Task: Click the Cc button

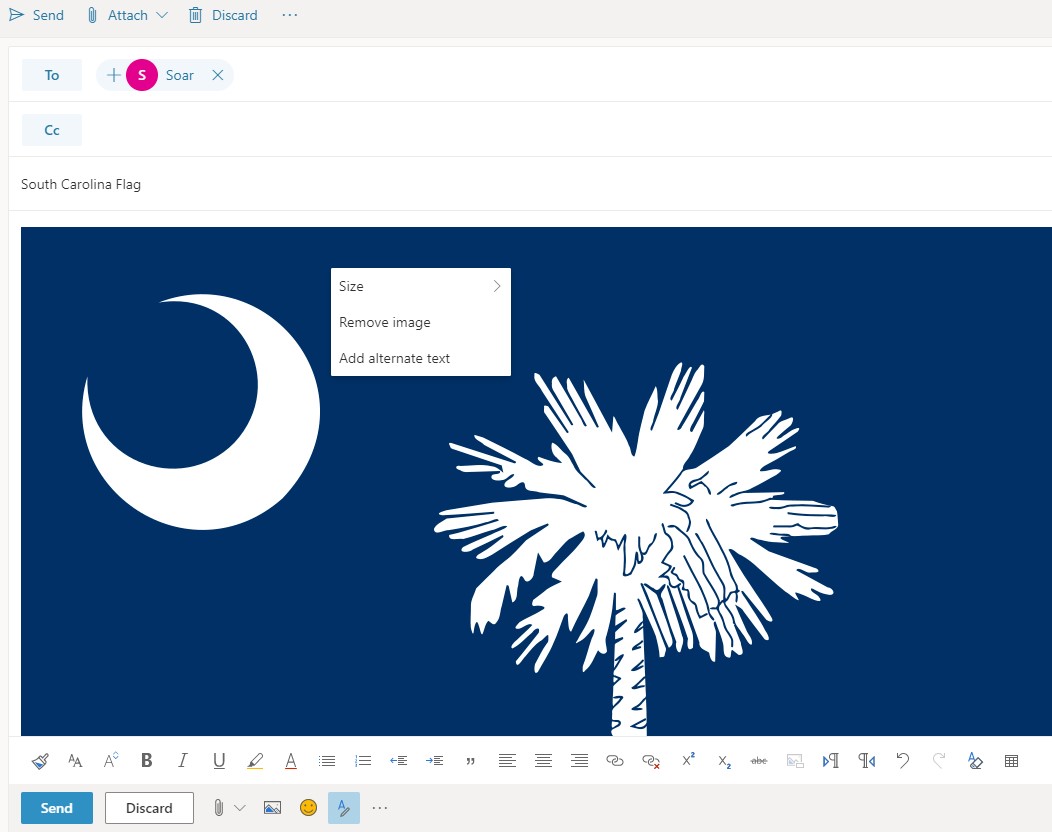Action: pyautogui.click(x=52, y=130)
